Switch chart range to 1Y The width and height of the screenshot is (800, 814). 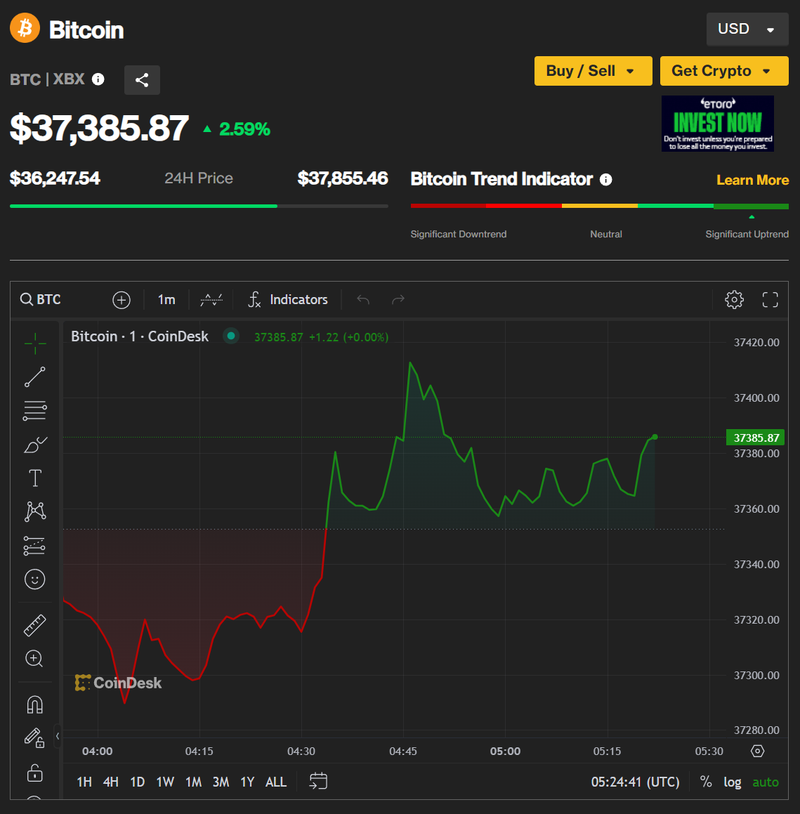click(x=247, y=782)
